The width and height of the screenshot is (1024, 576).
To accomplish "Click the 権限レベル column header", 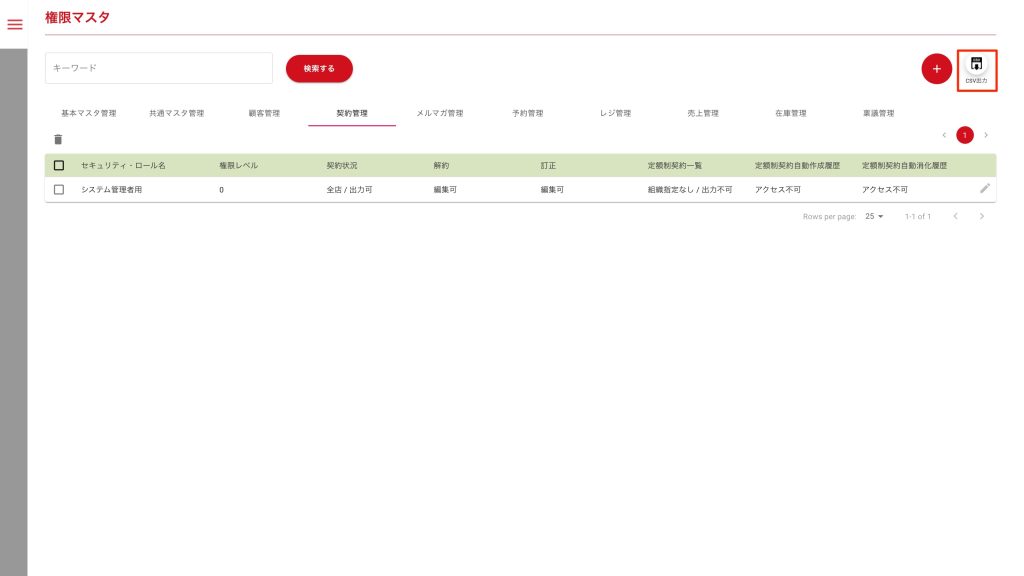I will pyautogui.click(x=239, y=165).
